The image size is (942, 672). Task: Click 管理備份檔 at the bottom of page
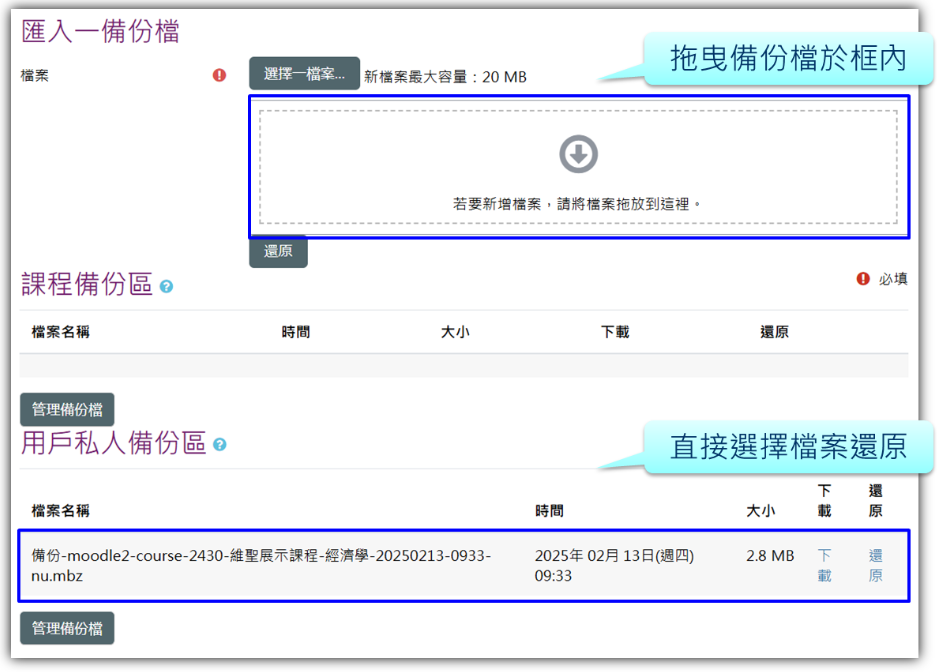(66, 628)
